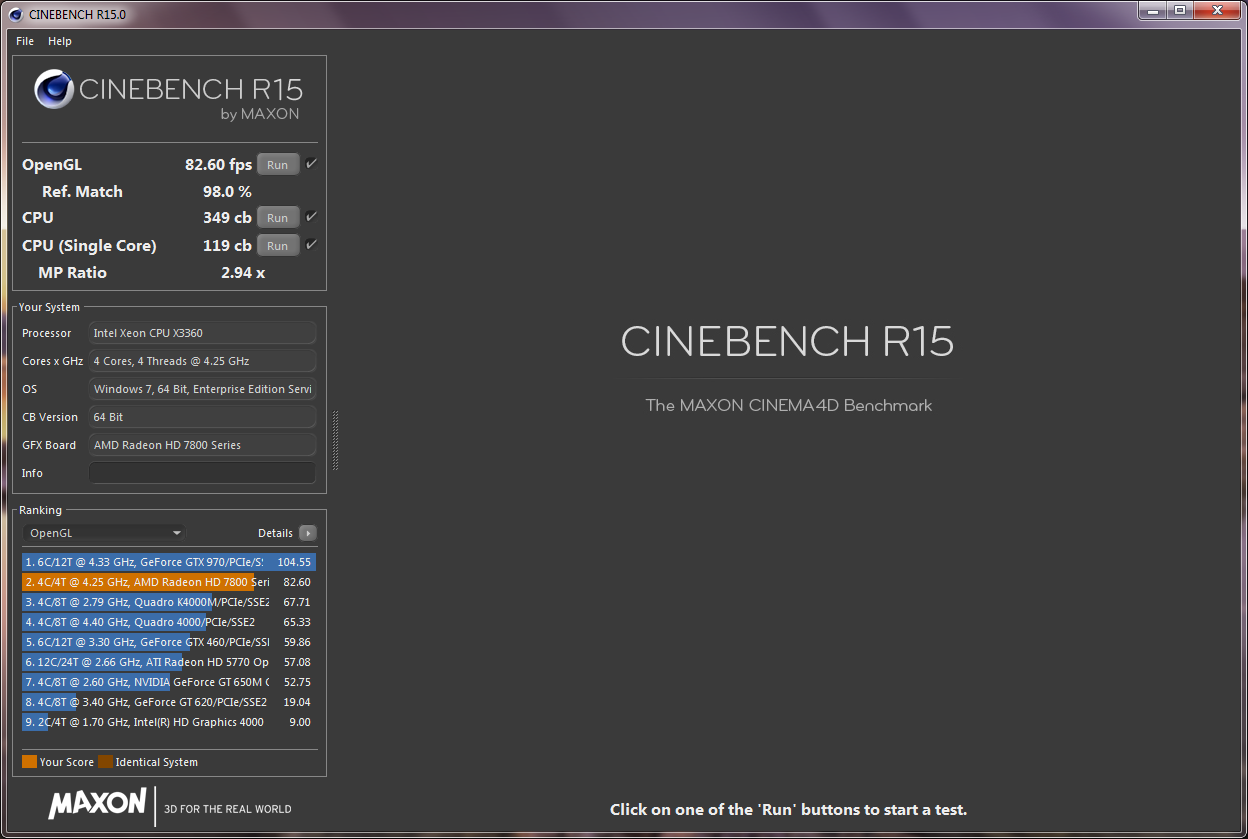Run the multi-core CPU benchmark

point(278,218)
